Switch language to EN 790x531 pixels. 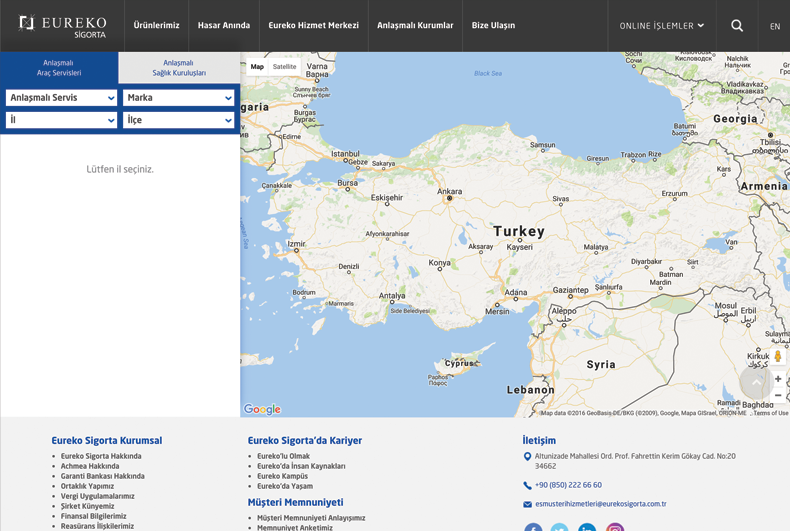click(x=775, y=26)
